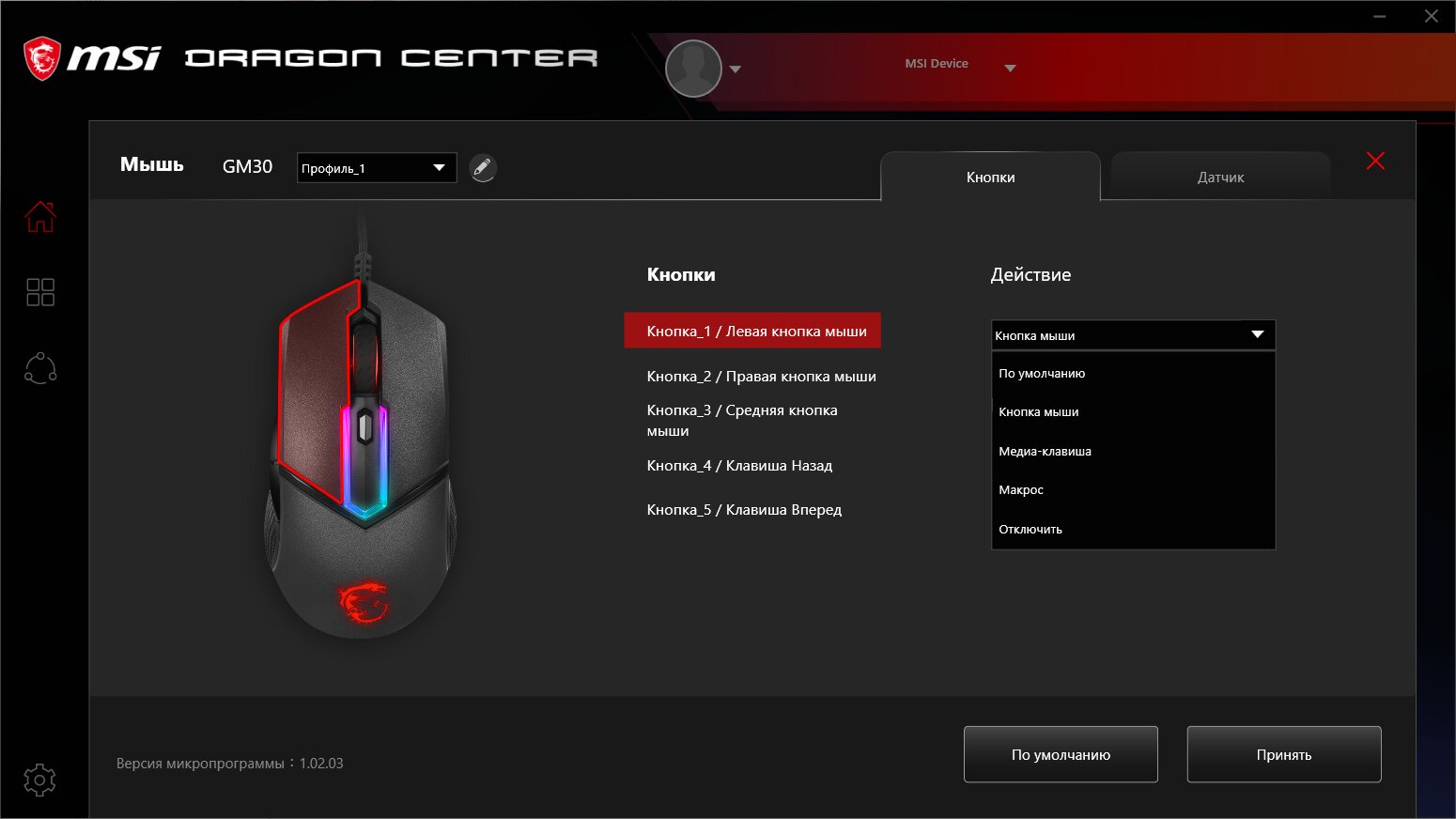This screenshot has width=1456, height=819.
Task: Select Кнопка_5 / Клавиша Вперед
Action: pyautogui.click(x=744, y=510)
